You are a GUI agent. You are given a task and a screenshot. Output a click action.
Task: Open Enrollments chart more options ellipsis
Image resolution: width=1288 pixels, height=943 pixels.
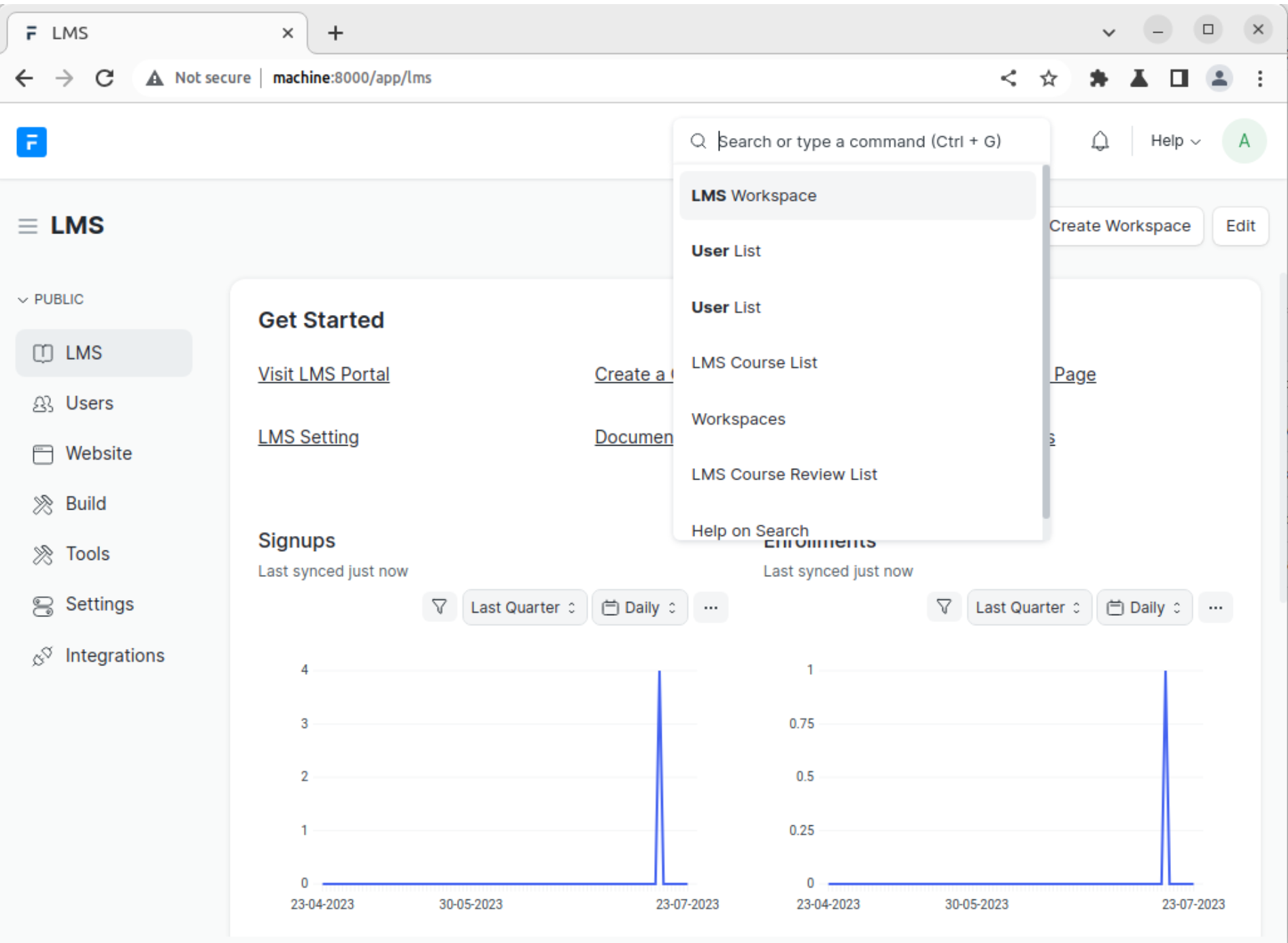[x=1215, y=608]
